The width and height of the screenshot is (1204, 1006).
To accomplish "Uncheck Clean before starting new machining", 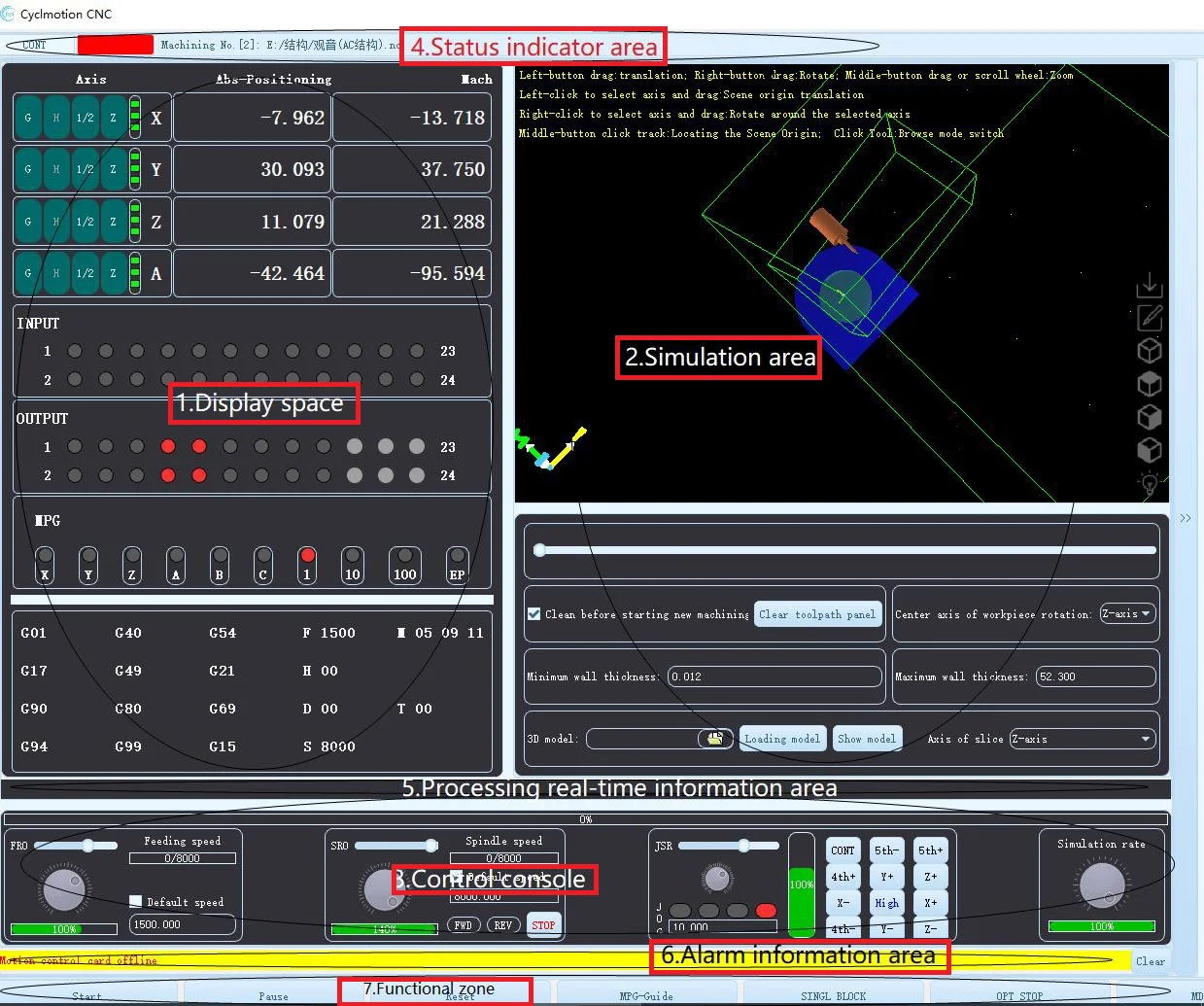I will 533,614.
